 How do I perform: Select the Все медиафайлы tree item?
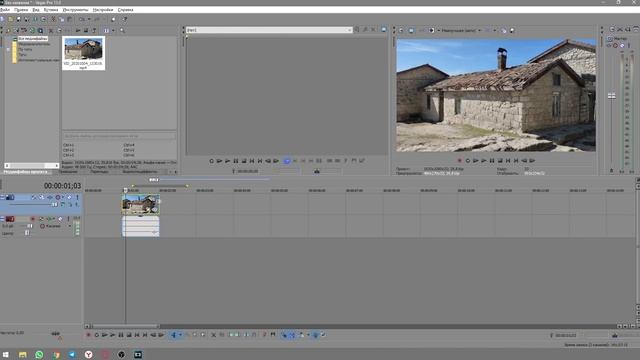(33, 39)
